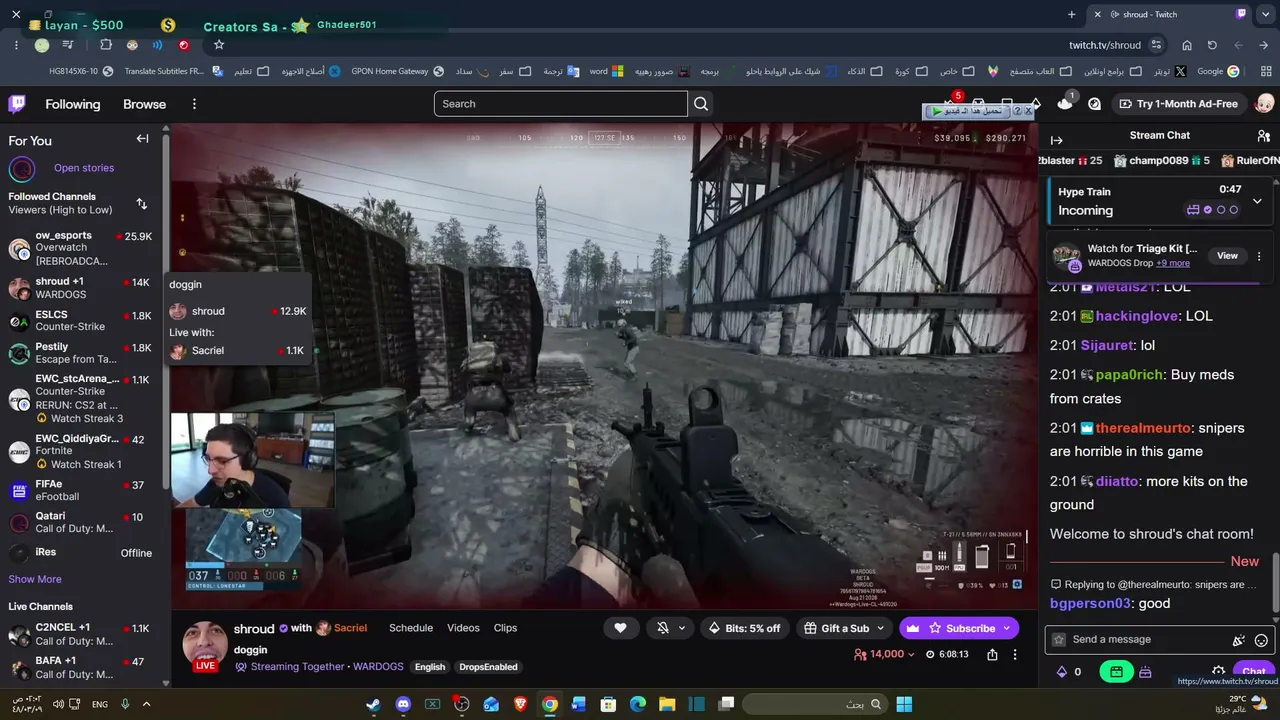Image resolution: width=1280 pixels, height=720 pixels.
Task: Expand the Hype Train banner chevron
Action: (1257, 201)
